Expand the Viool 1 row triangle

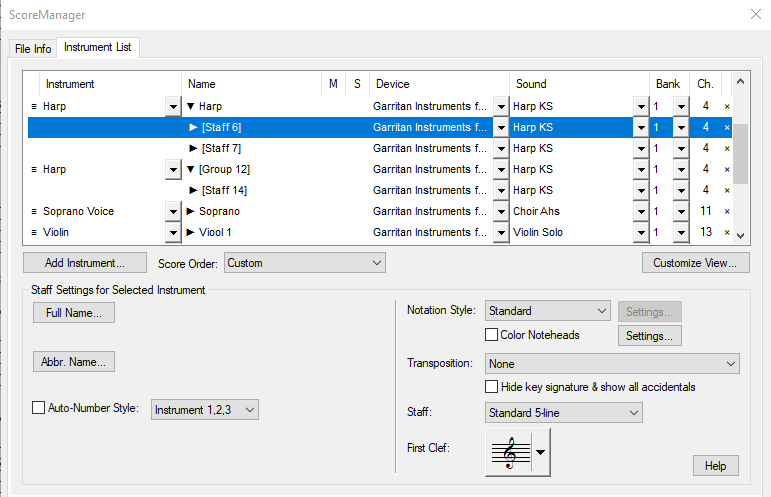[x=191, y=233]
